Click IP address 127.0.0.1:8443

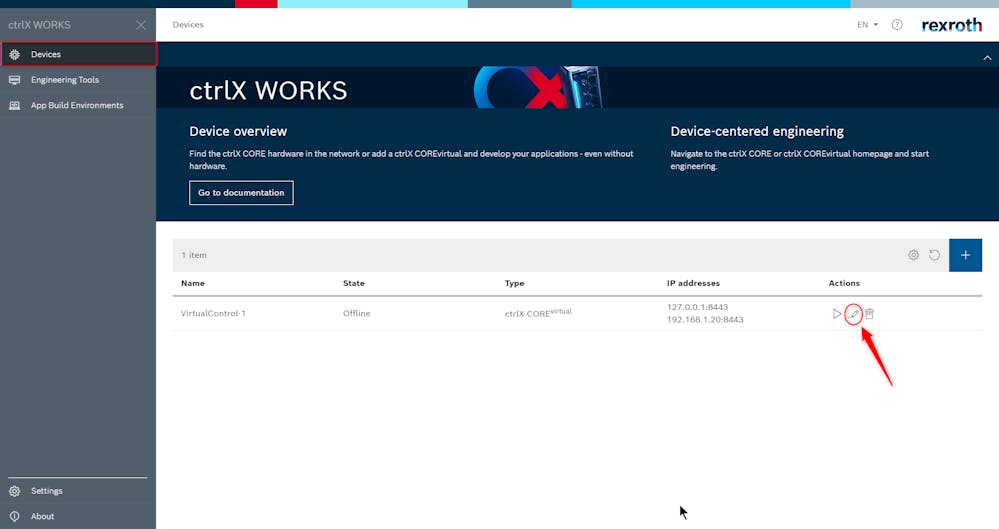[x=698, y=307]
